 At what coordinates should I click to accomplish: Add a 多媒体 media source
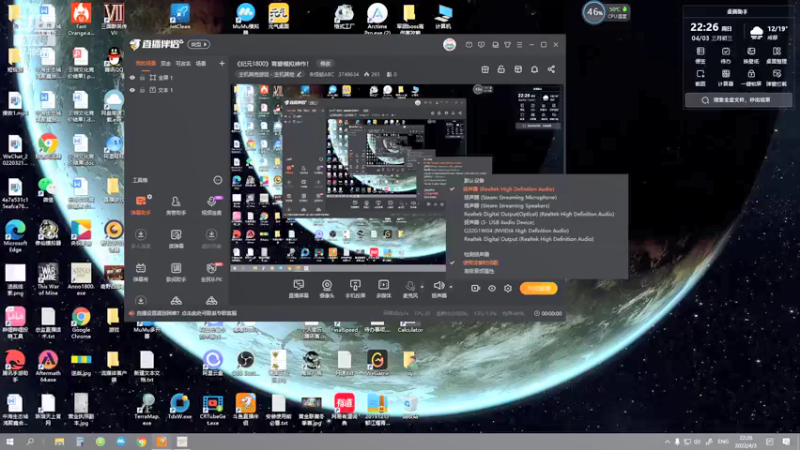pyautogui.click(x=383, y=289)
